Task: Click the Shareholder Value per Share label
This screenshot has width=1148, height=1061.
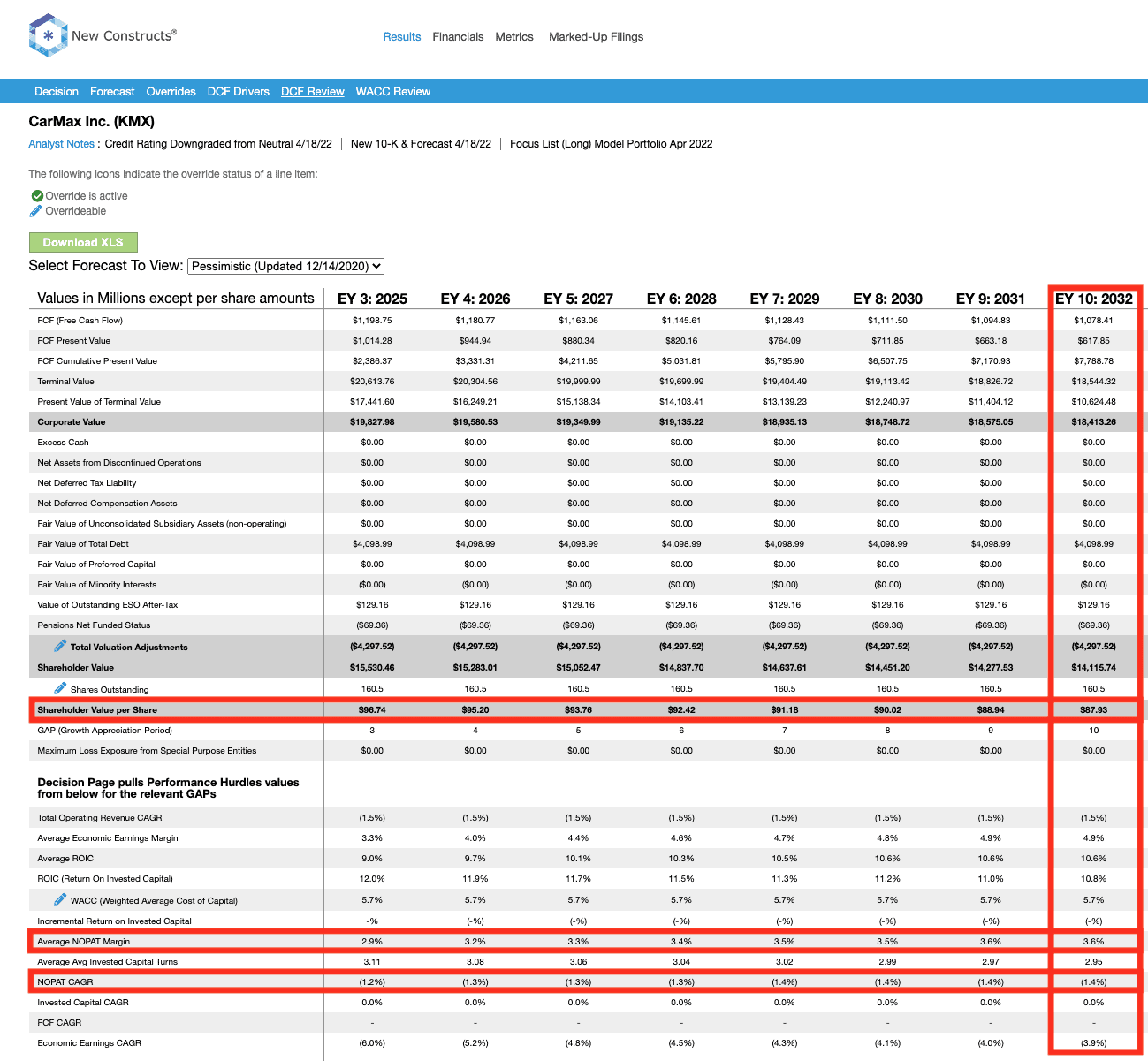Action: pos(97,710)
